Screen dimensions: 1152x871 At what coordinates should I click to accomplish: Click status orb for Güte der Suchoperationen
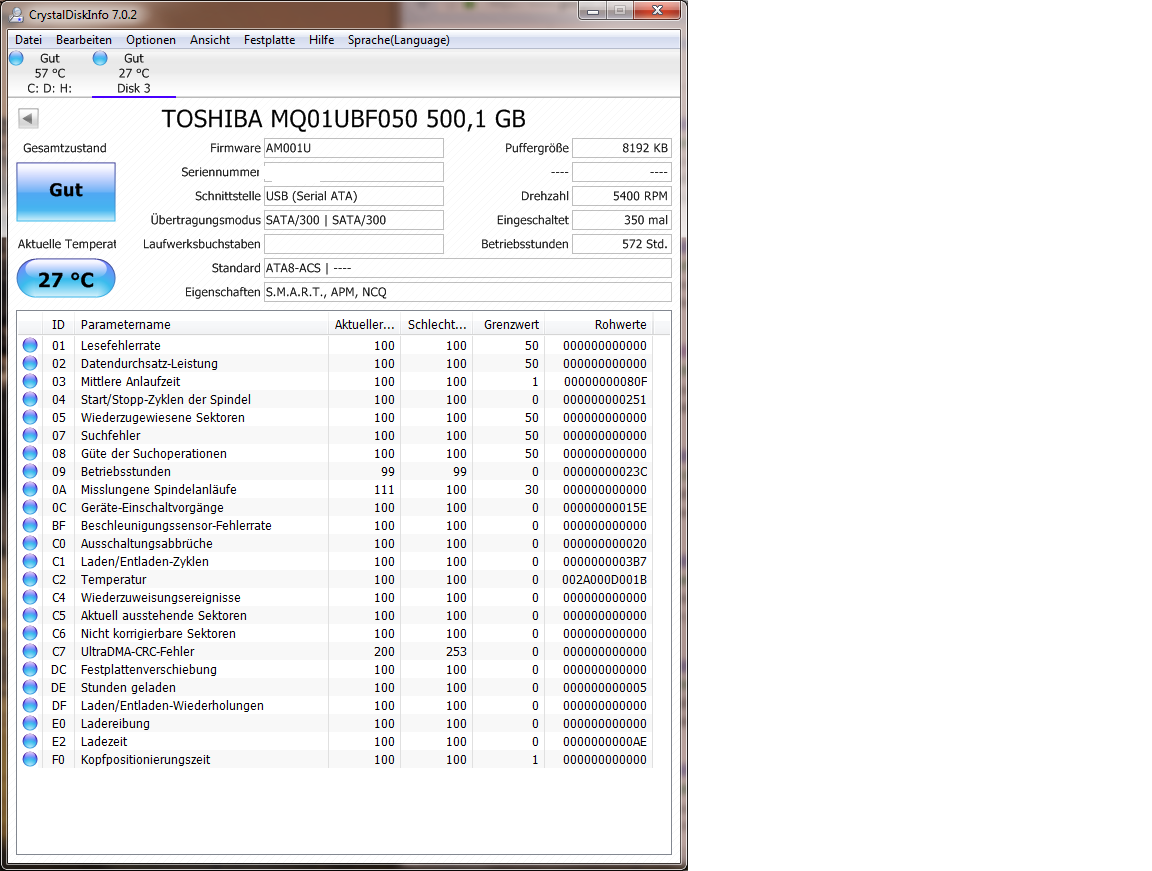[30, 453]
